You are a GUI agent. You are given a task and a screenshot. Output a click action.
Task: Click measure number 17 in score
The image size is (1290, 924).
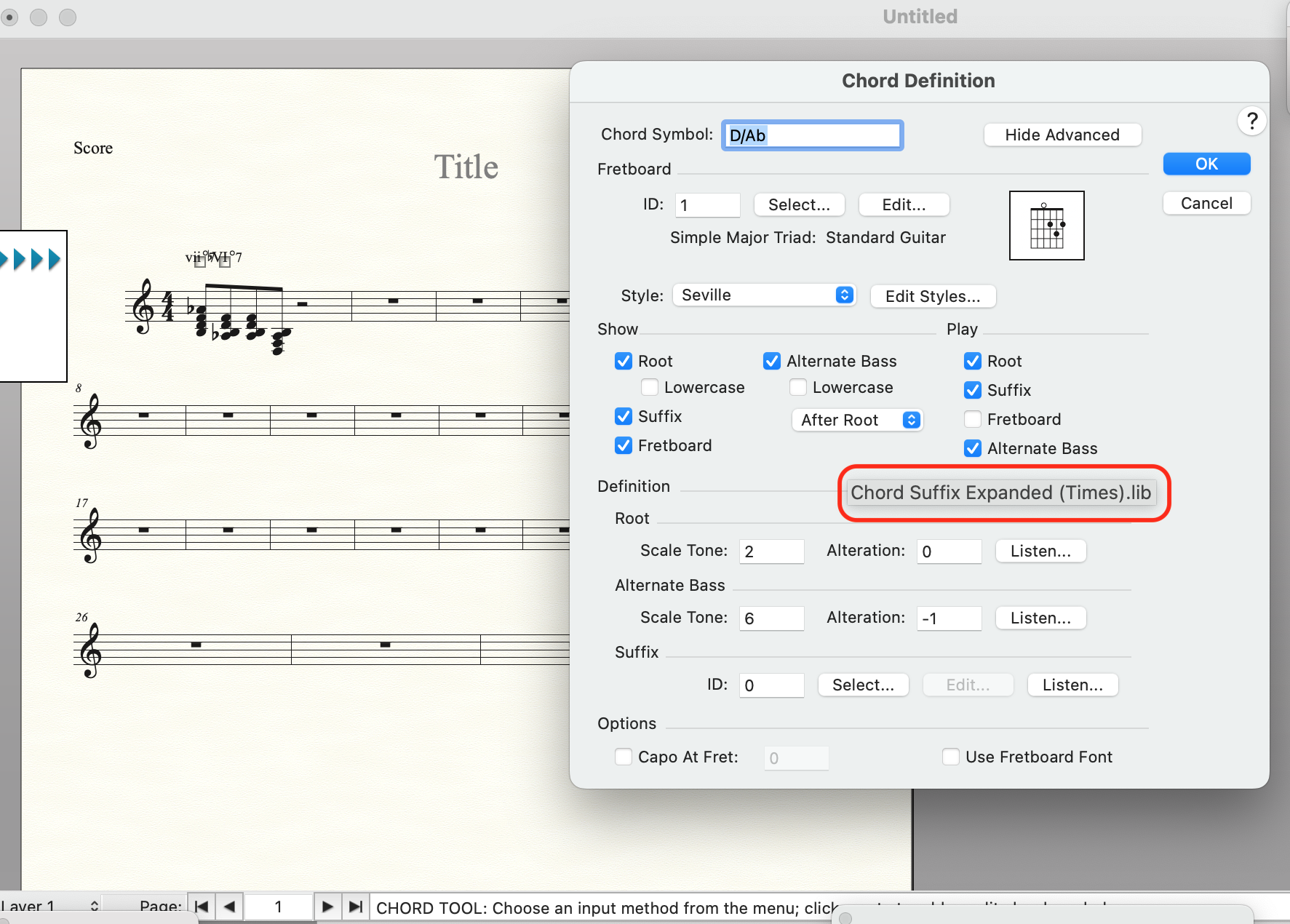81,503
